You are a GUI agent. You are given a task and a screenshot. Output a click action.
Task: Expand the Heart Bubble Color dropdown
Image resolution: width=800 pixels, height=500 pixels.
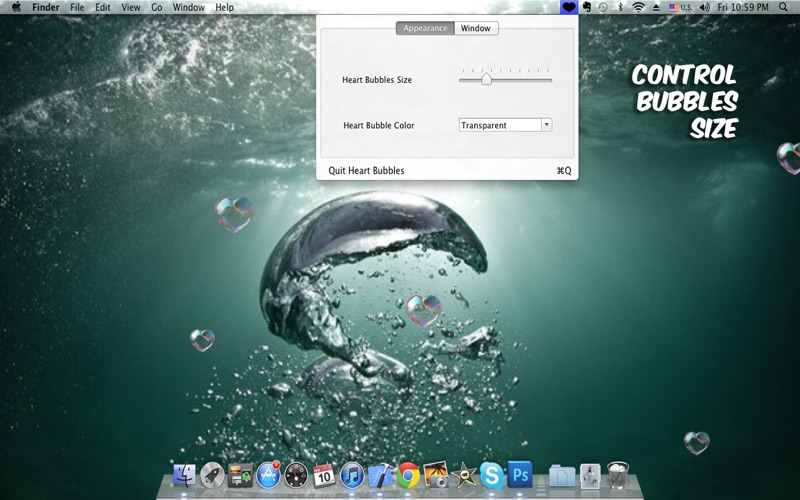[x=546, y=125]
